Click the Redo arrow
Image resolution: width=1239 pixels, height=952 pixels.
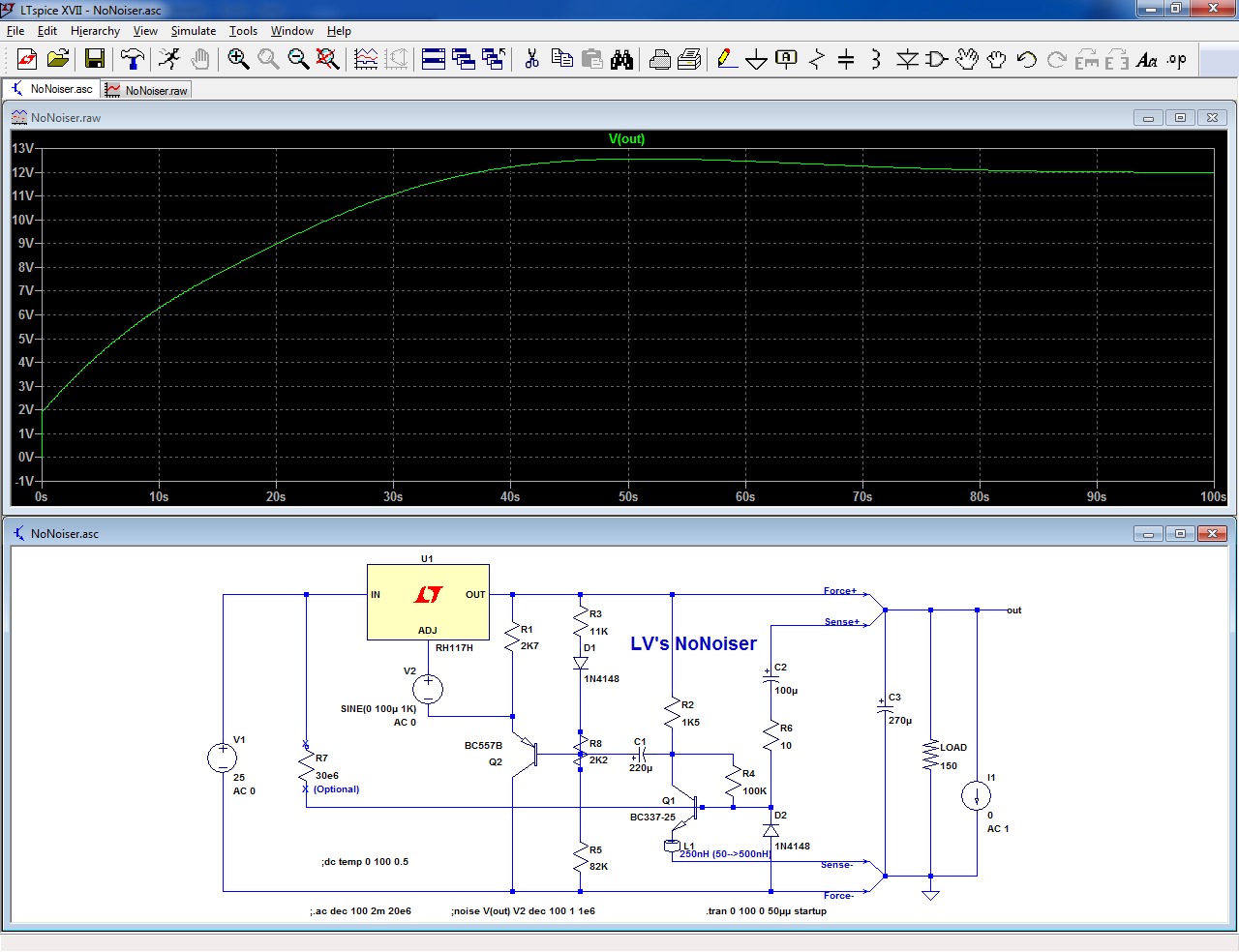click(x=1057, y=59)
